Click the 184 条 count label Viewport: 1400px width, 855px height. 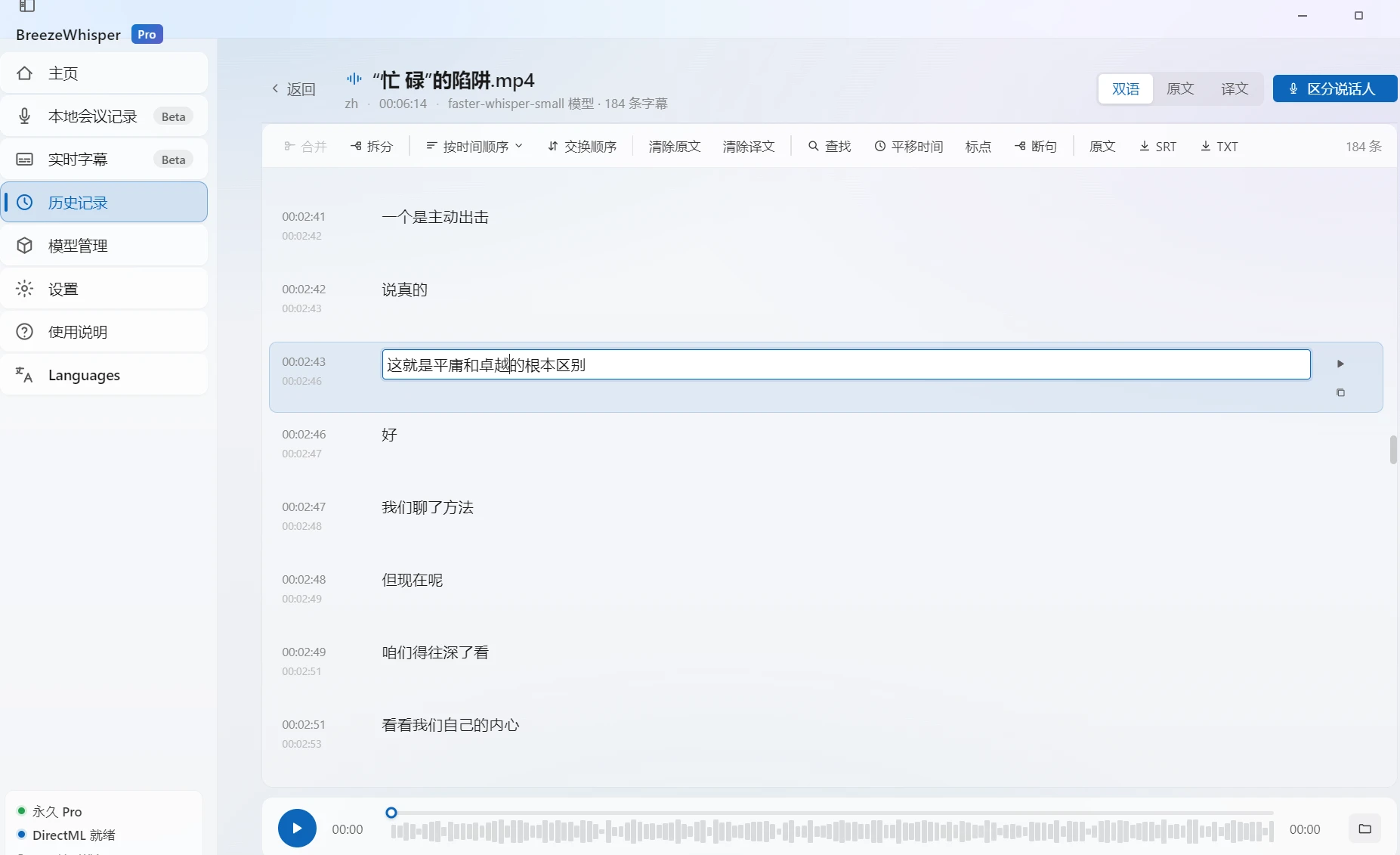(x=1364, y=147)
